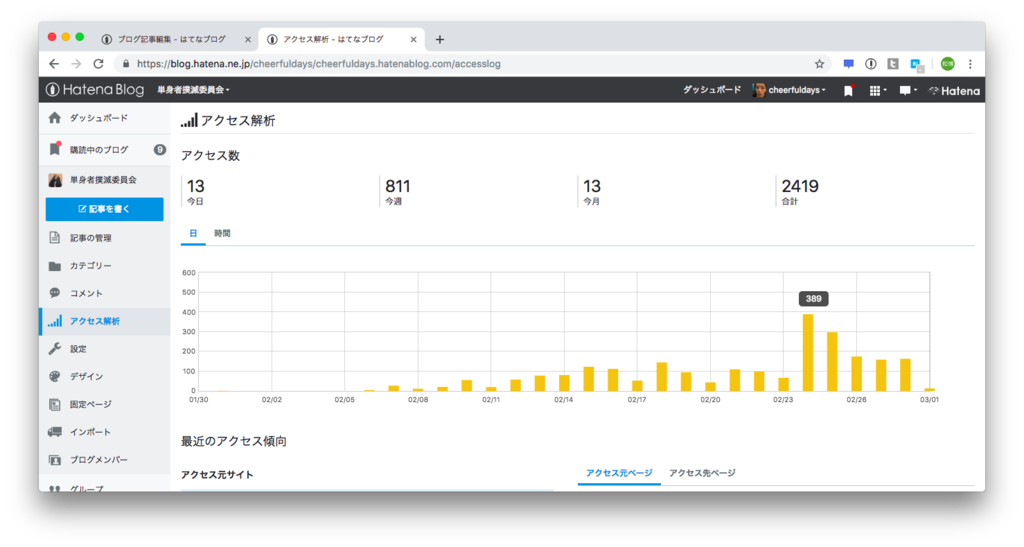
Task: Click the インポート truck icon
Action: coord(55,432)
